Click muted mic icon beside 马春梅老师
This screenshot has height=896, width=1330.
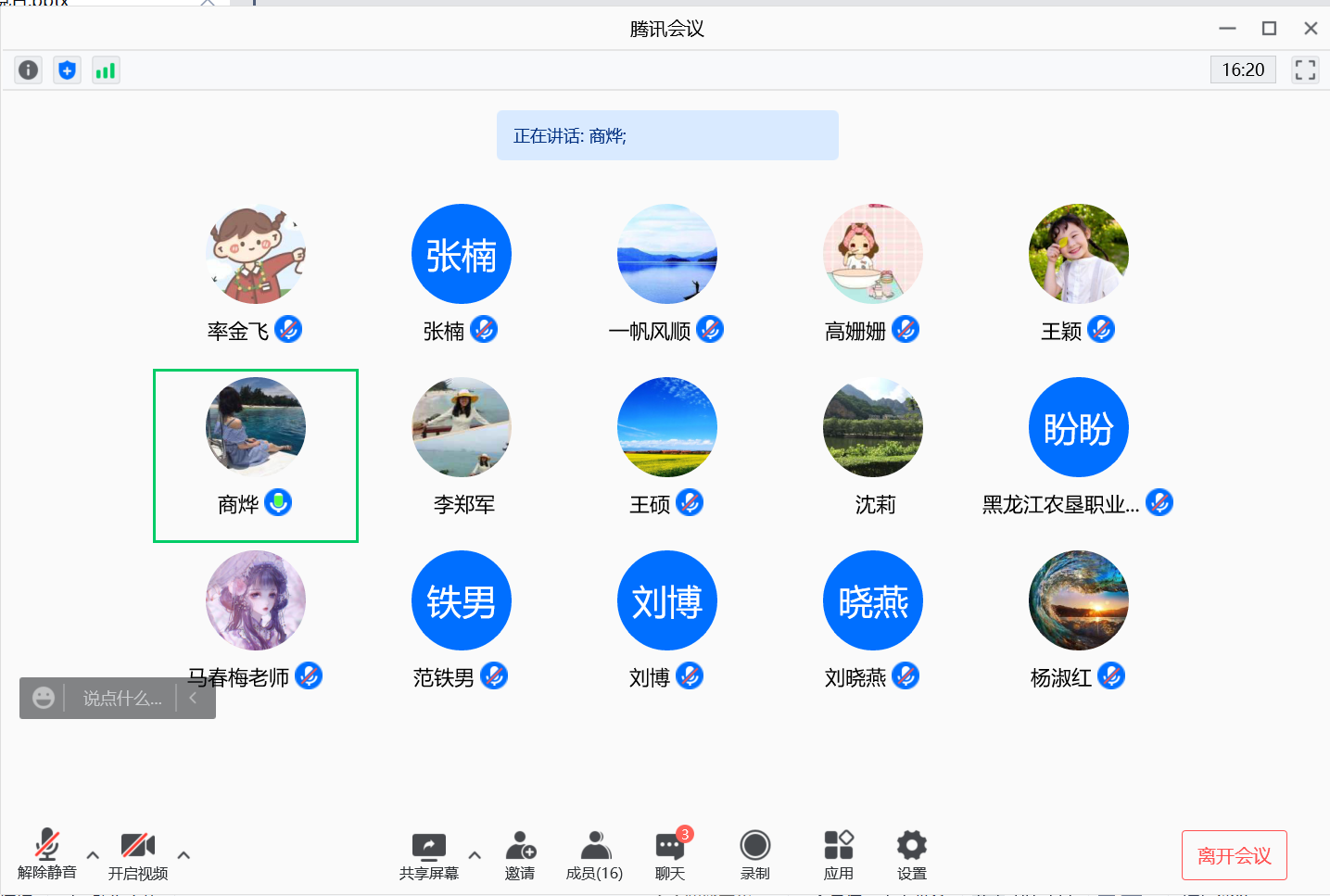pos(309,675)
